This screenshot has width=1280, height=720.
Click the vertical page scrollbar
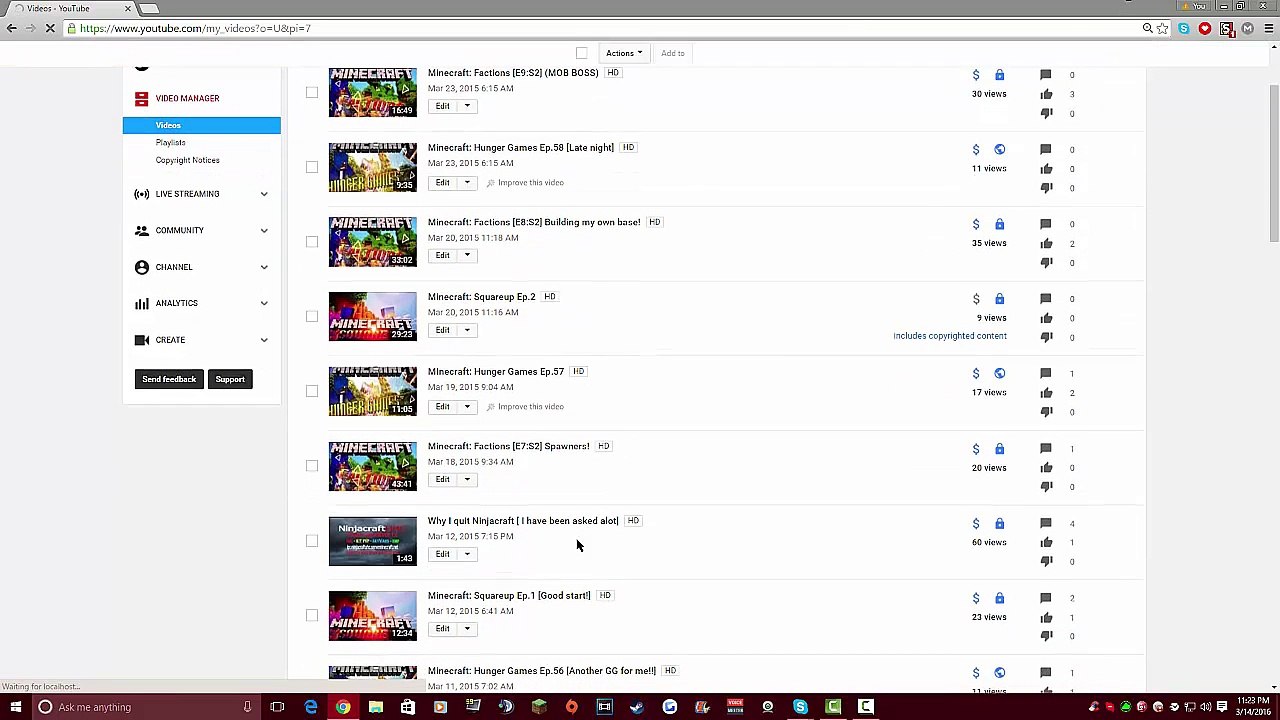pyautogui.click(x=1273, y=163)
